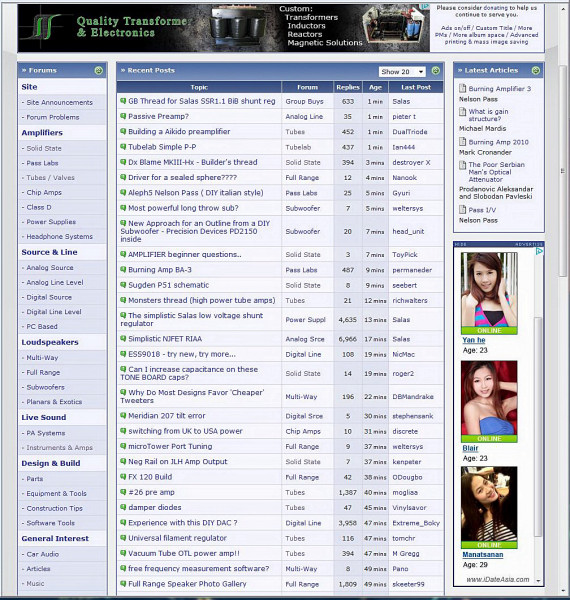Open GB Thread for Salas SSR1.1 BiB shunt reg
The width and height of the screenshot is (570, 600).
(202, 101)
